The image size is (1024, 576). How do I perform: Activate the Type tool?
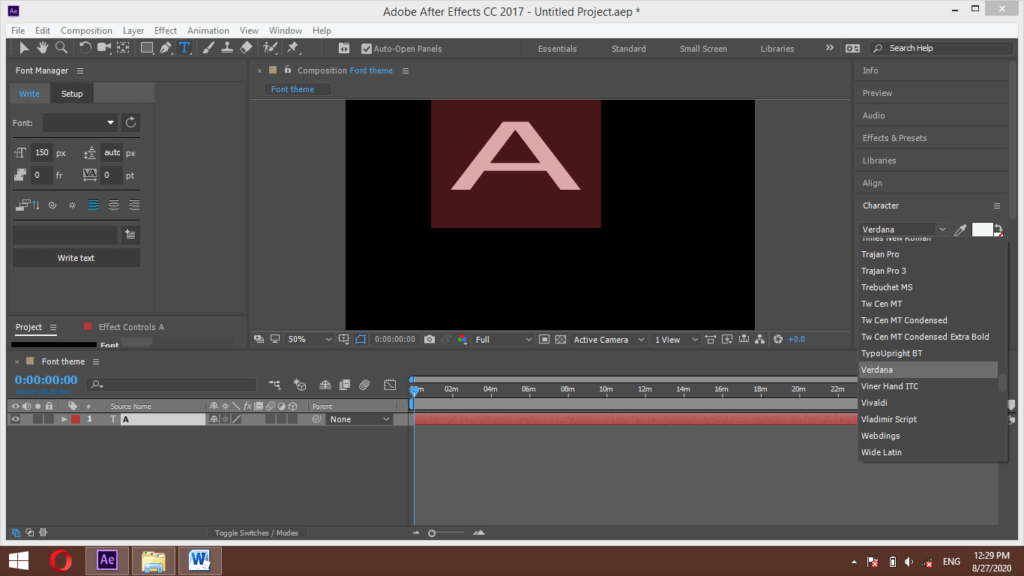click(184, 48)
